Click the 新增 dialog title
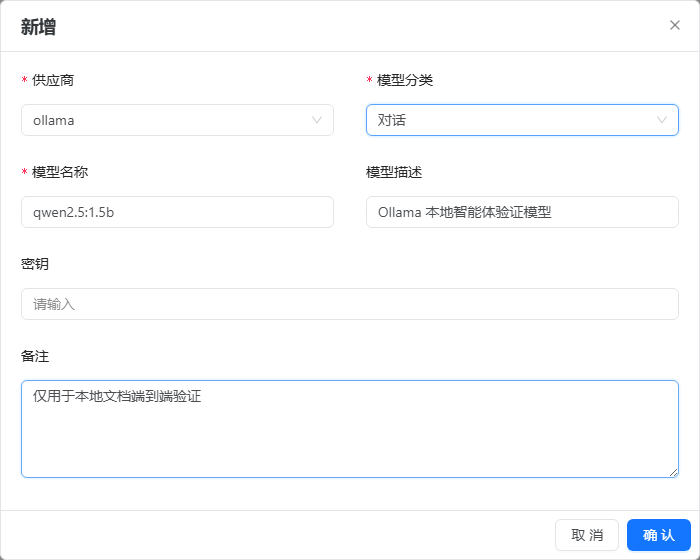 point(38,27)
